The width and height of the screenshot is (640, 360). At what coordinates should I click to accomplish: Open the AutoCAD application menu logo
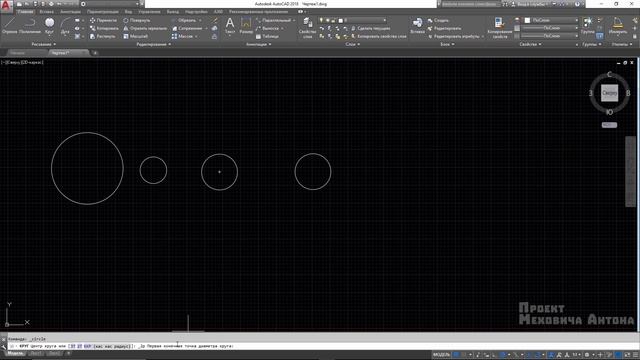tap(6, 7)
